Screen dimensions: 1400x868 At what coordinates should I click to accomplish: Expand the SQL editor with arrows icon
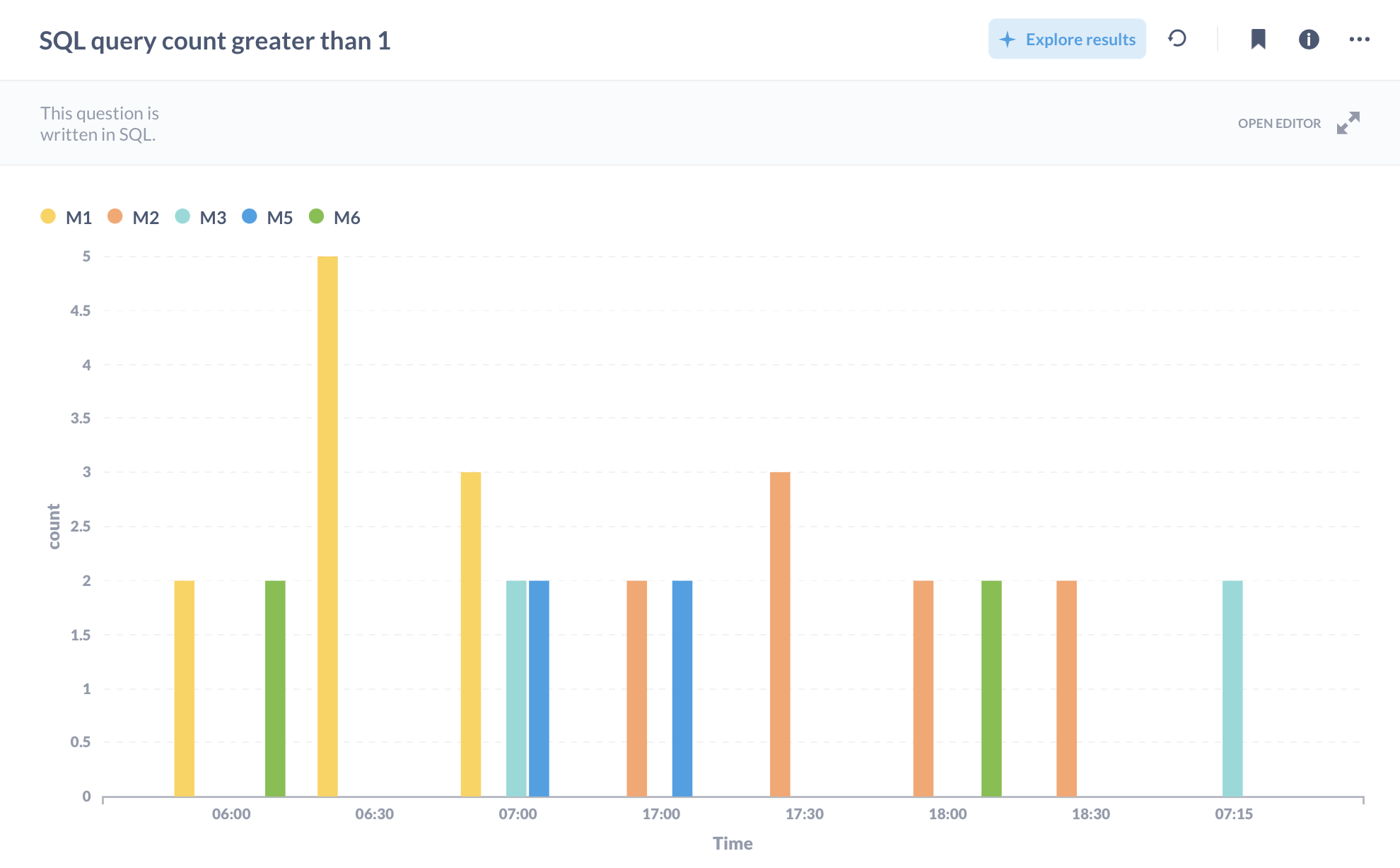click(1348, 123)
